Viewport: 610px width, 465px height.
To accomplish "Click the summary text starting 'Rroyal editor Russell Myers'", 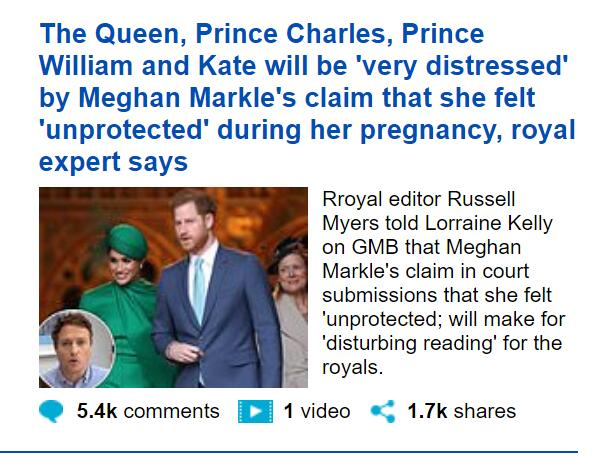I will [443, 283].
